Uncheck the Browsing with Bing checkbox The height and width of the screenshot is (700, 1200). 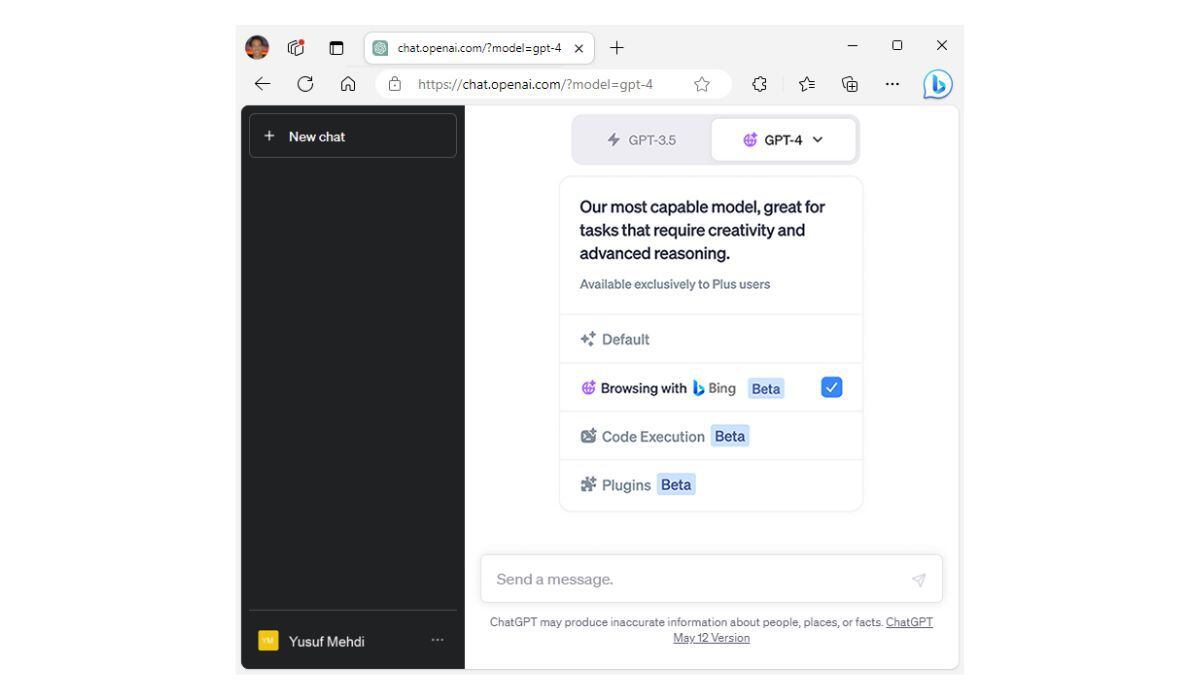pyautogui.click(x=832, y=388)
